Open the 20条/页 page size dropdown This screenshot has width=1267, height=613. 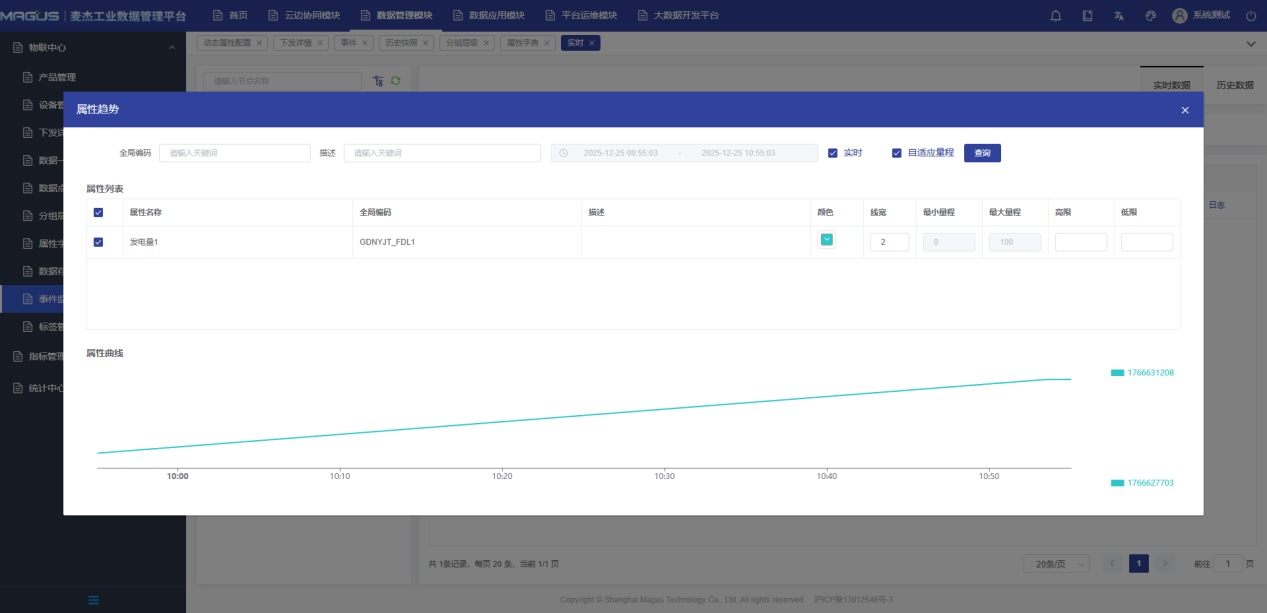tap(1055, 564)
